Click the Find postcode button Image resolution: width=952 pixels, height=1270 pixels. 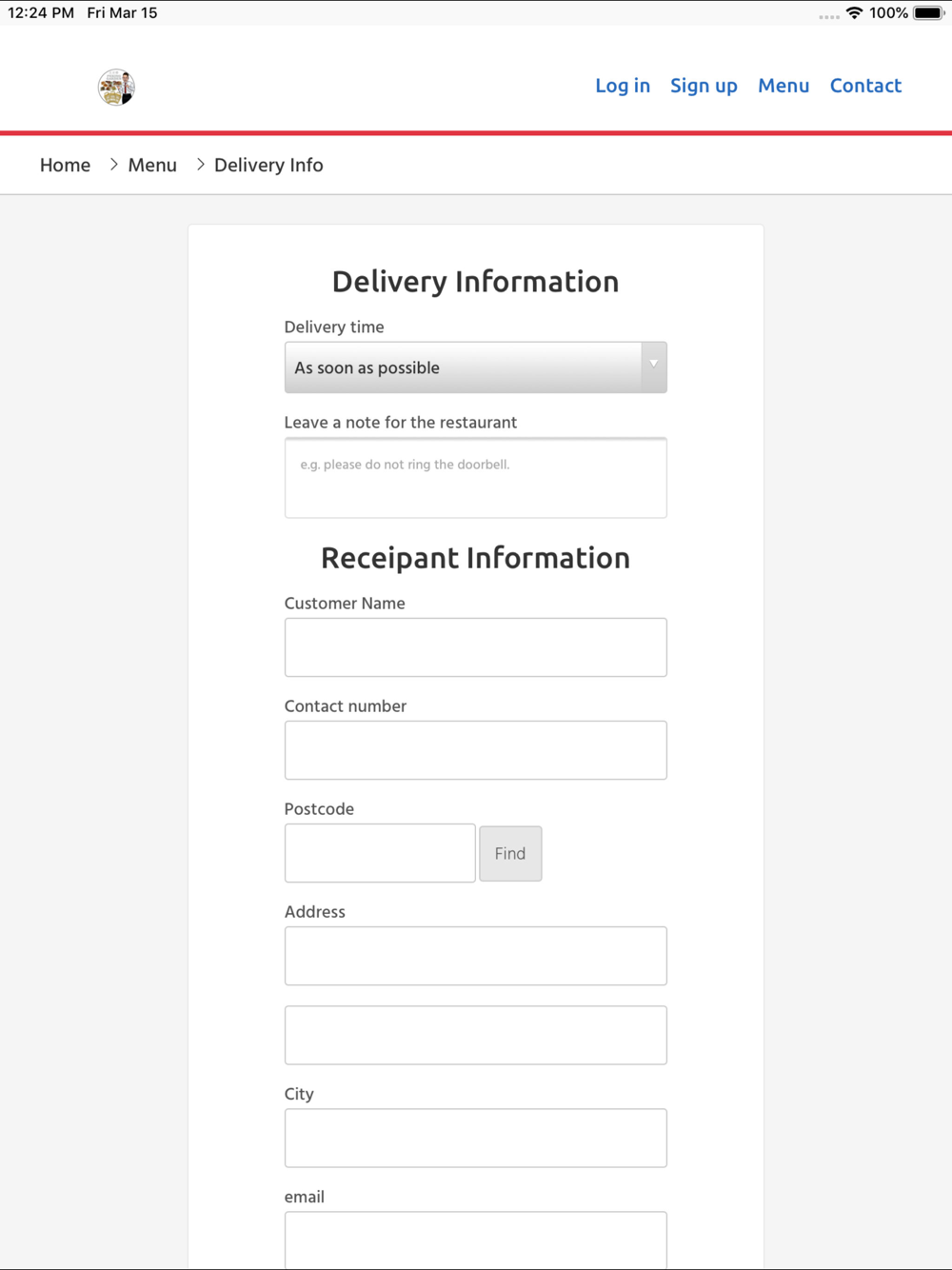pos(510,853)
